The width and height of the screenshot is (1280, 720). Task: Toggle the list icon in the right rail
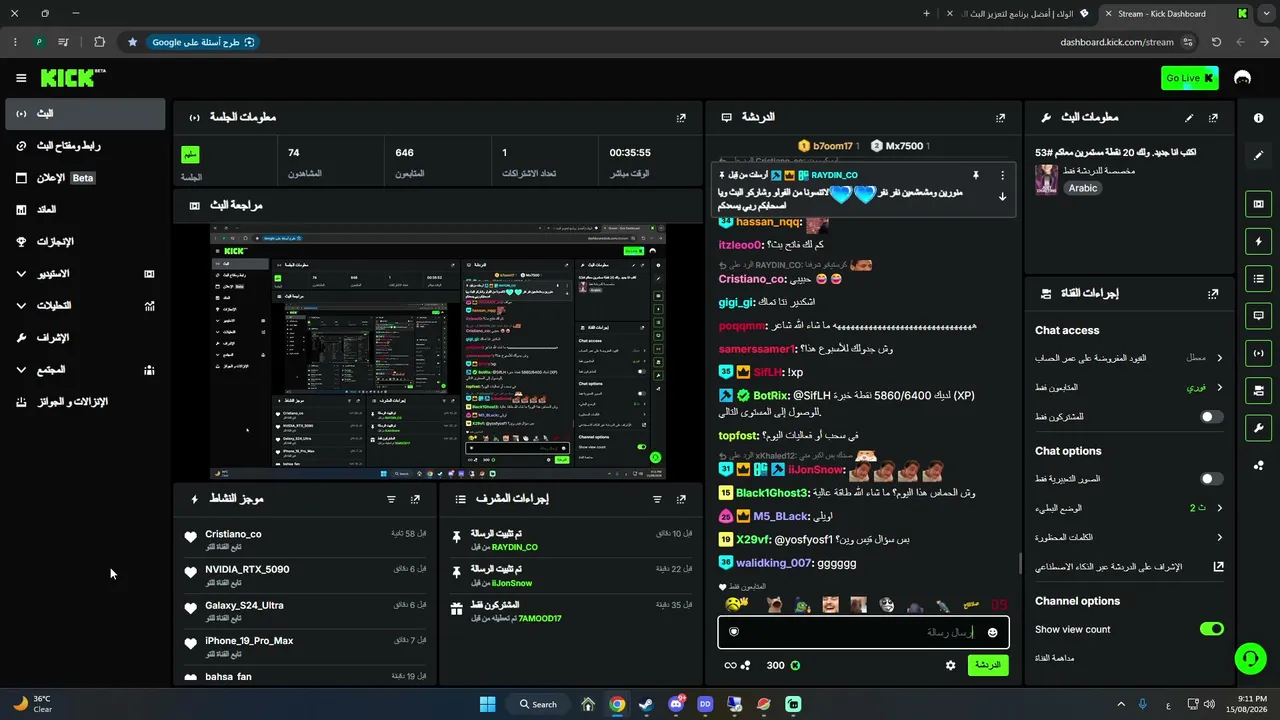click(1258, 278)
